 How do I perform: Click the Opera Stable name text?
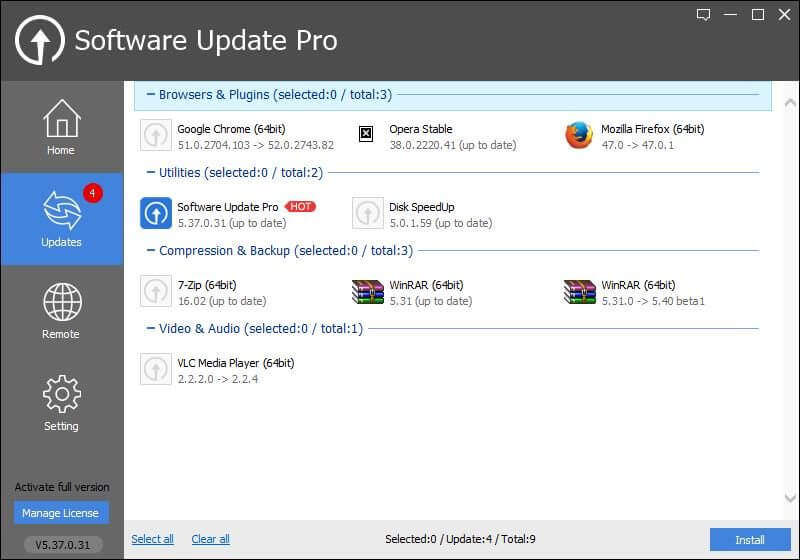(x=420, y=129)
